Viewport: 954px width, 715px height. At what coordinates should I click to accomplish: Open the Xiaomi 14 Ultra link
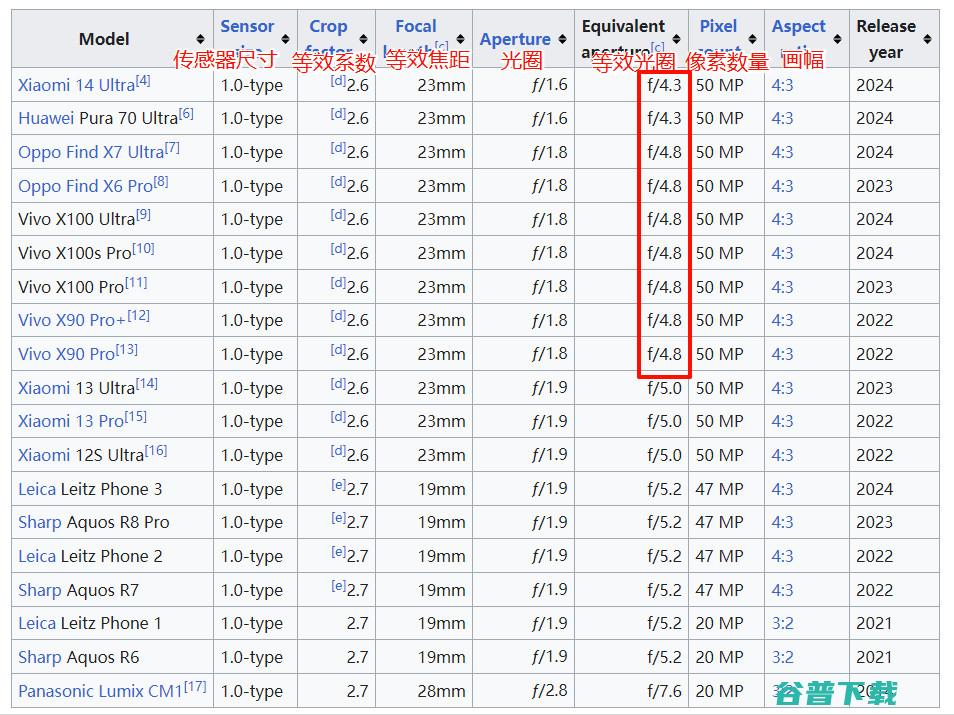75,85
